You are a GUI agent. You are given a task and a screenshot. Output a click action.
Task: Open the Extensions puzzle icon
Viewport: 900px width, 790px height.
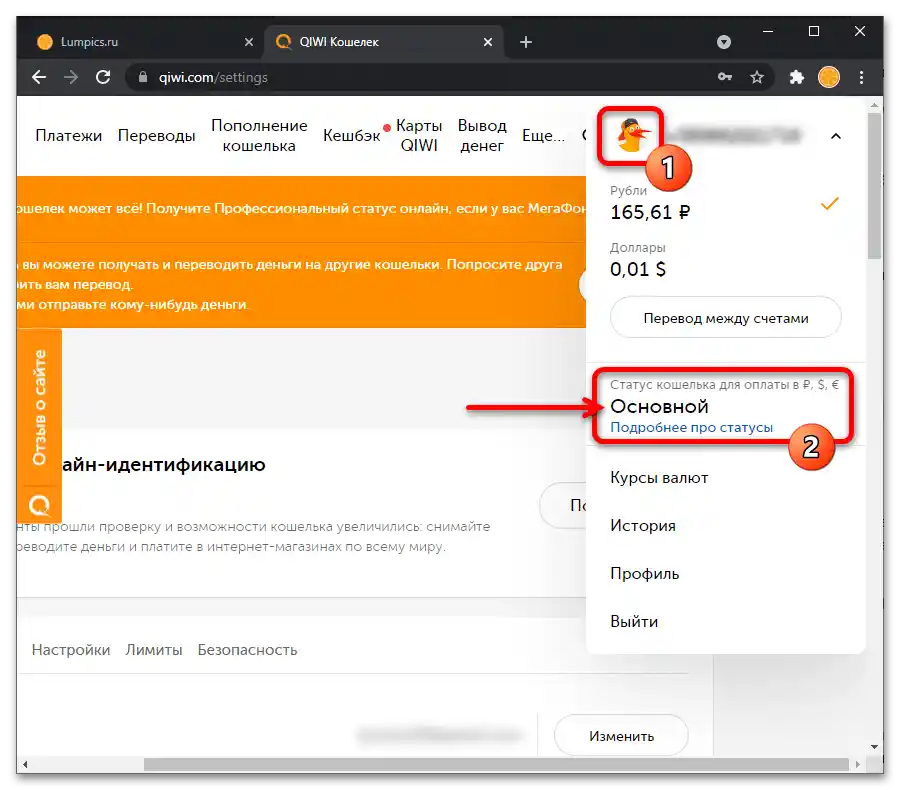(x=797, y=77)
